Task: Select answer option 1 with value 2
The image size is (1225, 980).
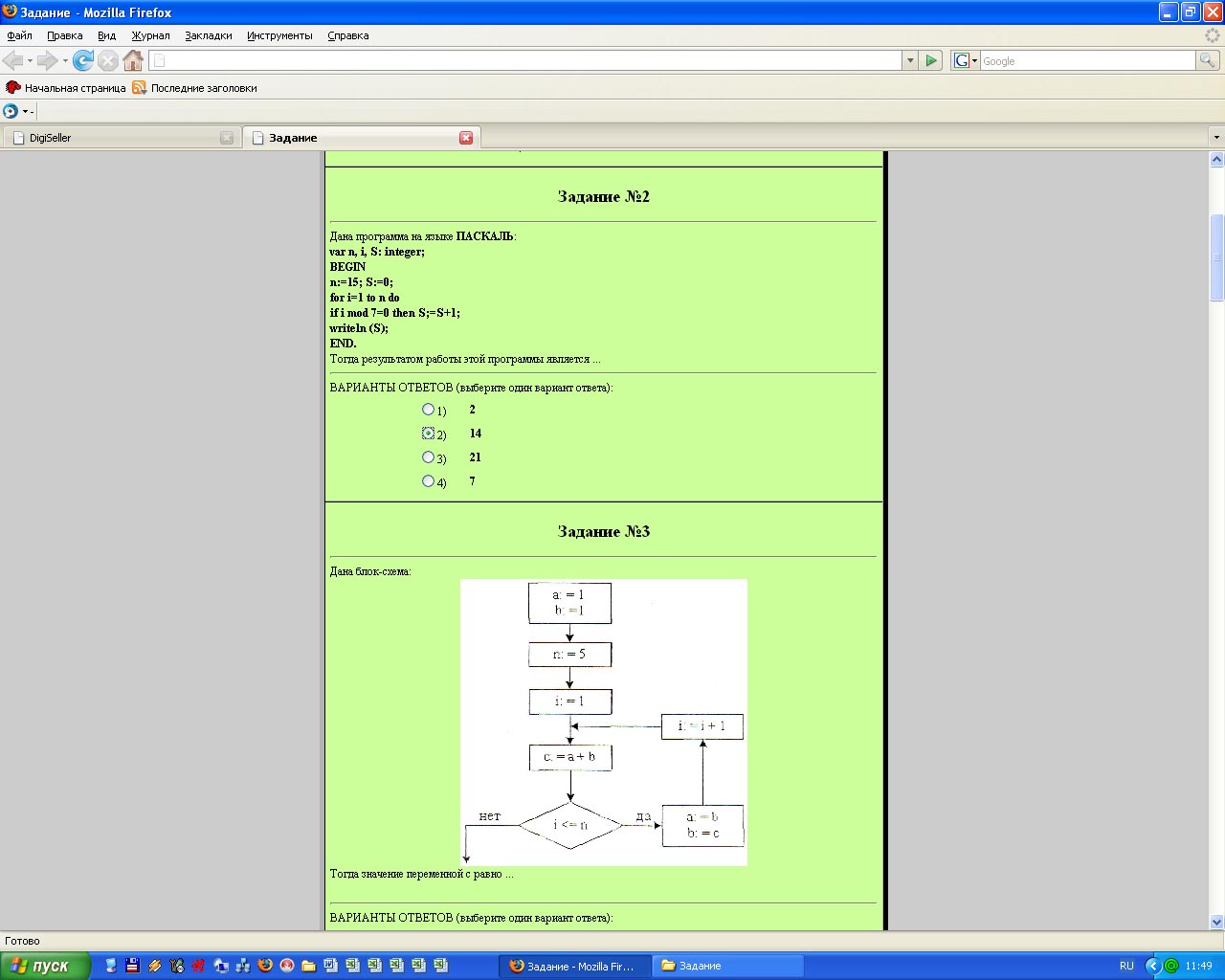Action: click(x=428, y=410)
